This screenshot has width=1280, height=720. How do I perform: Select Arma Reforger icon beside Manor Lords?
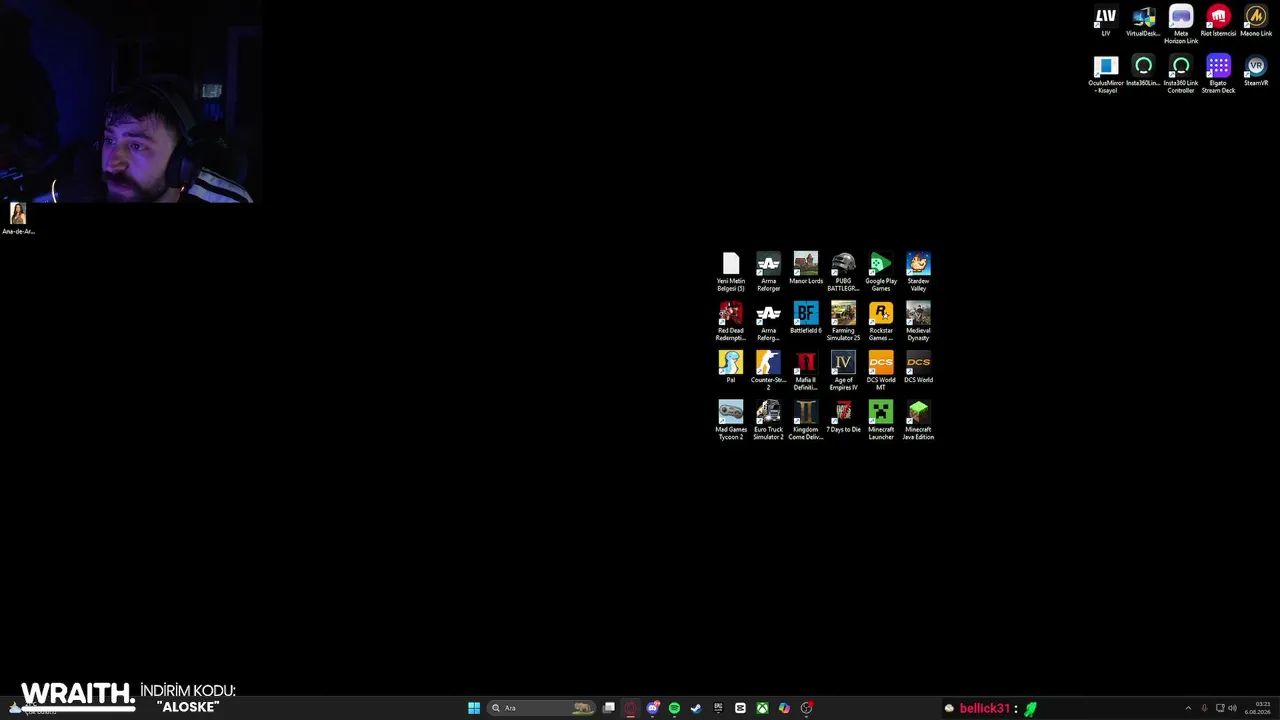[768, 272]
